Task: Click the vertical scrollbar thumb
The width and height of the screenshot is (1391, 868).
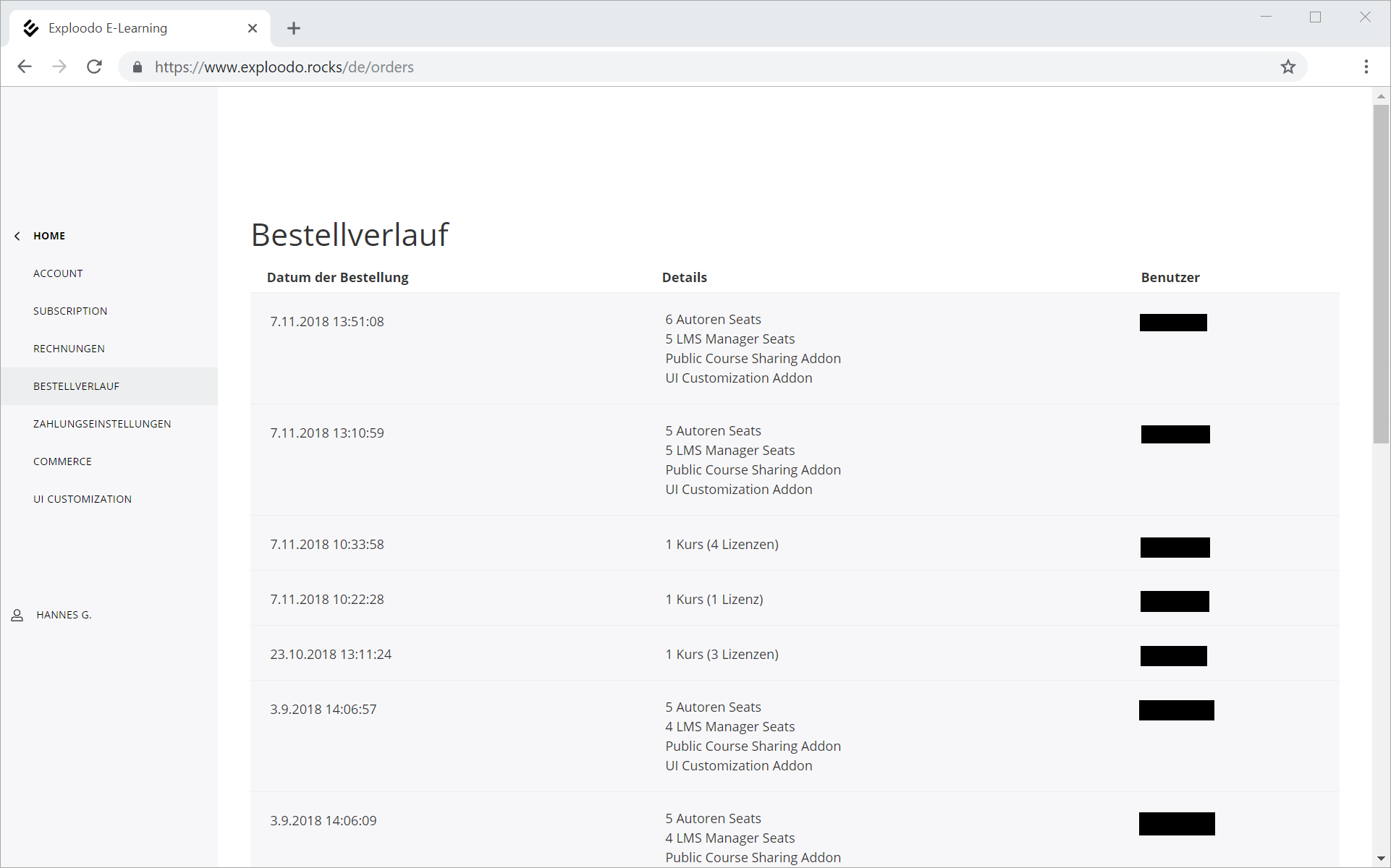Action: point(1381,275)
